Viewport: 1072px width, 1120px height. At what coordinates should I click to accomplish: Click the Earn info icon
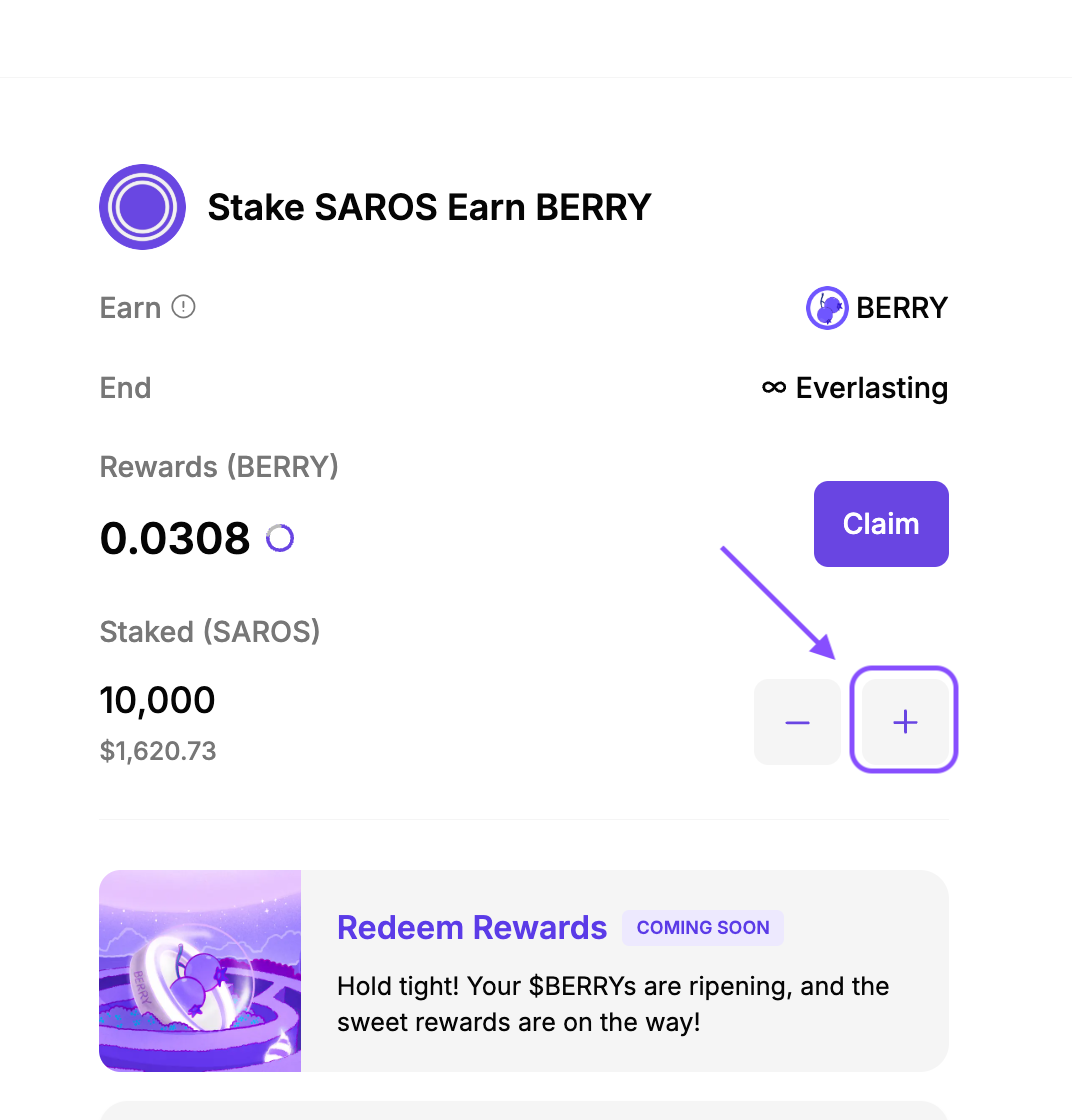pos(183,307)
